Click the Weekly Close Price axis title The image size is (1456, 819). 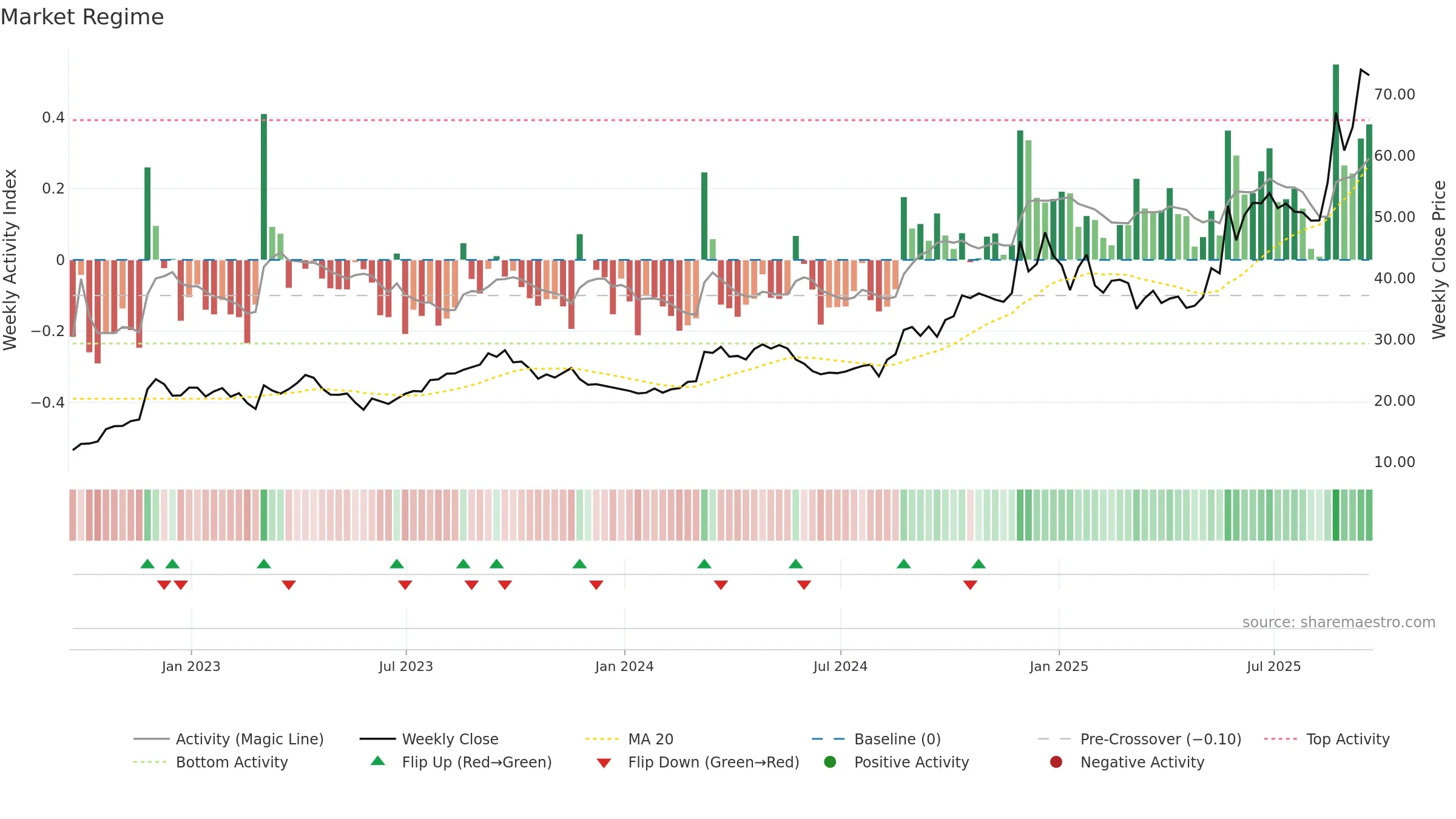click(1440, 260)
